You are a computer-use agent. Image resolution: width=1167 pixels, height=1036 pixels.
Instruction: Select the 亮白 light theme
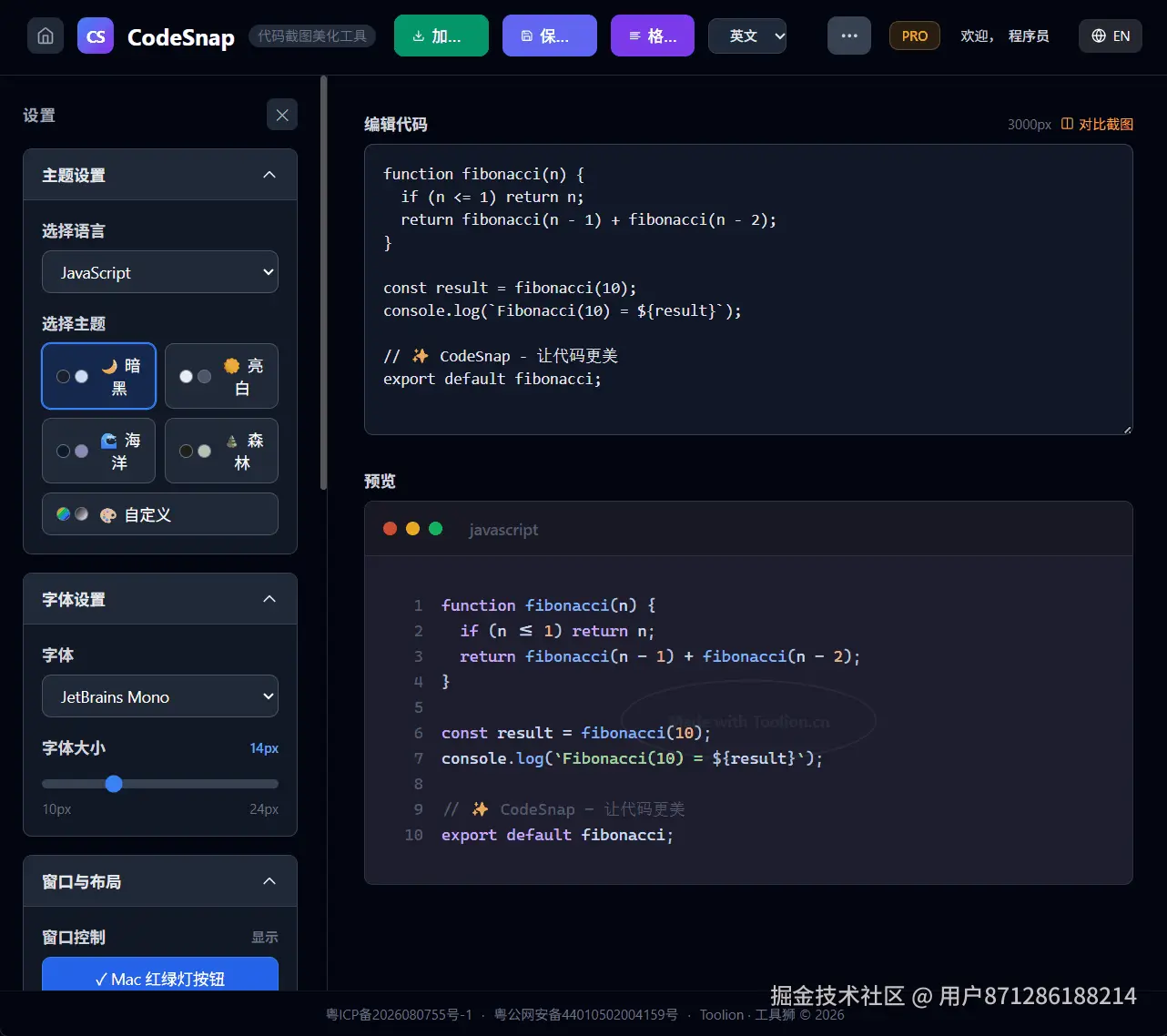point(221,376)
